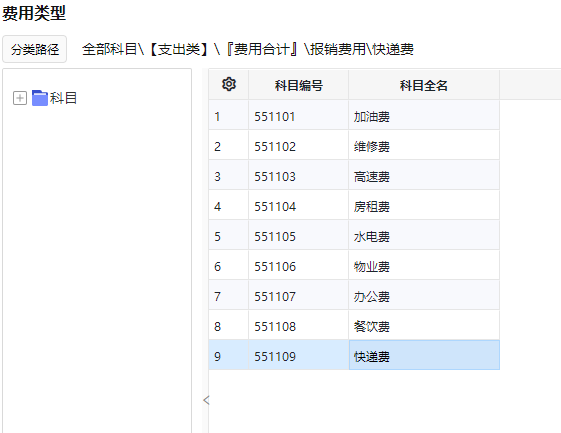The width and height of the screenshot is (561, 433).
Task: Select account number 551109 cell
Action: coord(298,355)
